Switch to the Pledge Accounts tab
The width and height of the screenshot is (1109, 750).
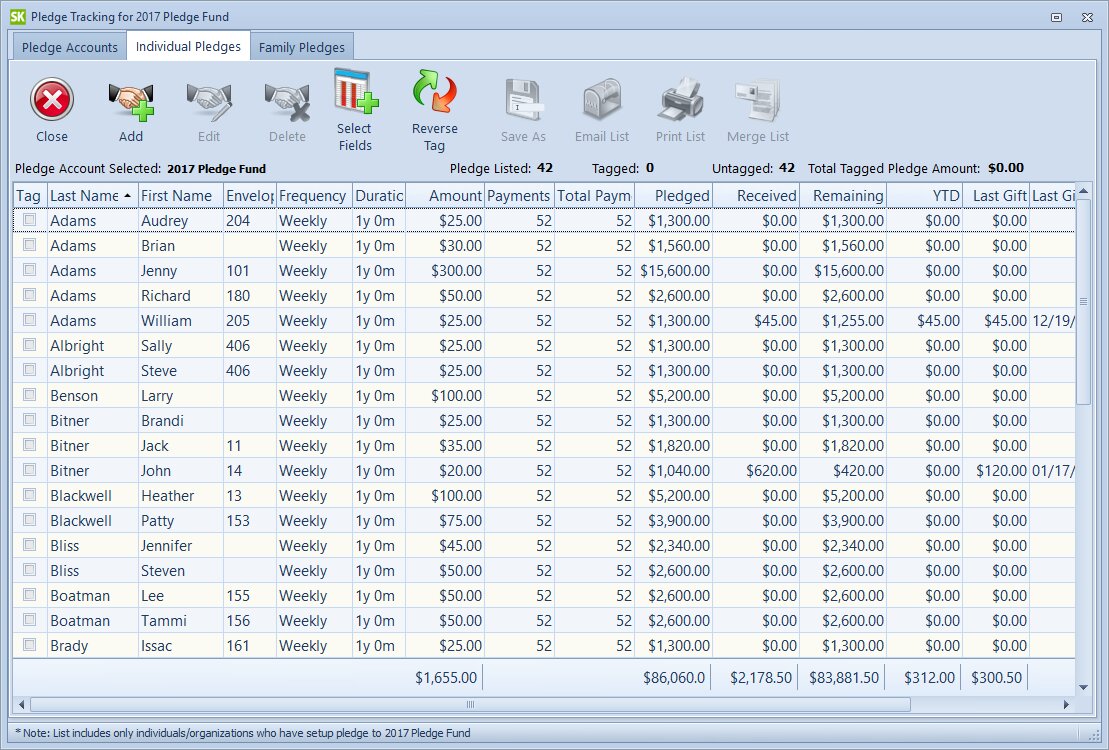point(69,47)
